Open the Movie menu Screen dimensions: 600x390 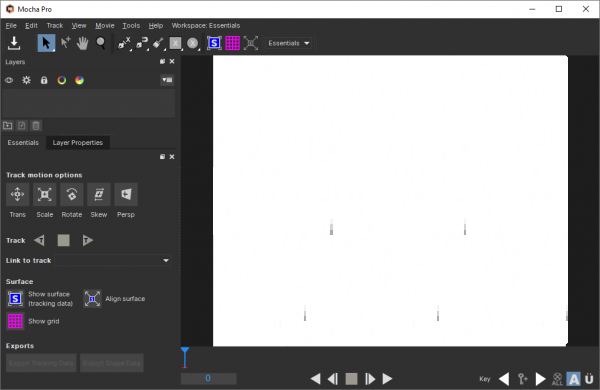(x=105, y=26)
